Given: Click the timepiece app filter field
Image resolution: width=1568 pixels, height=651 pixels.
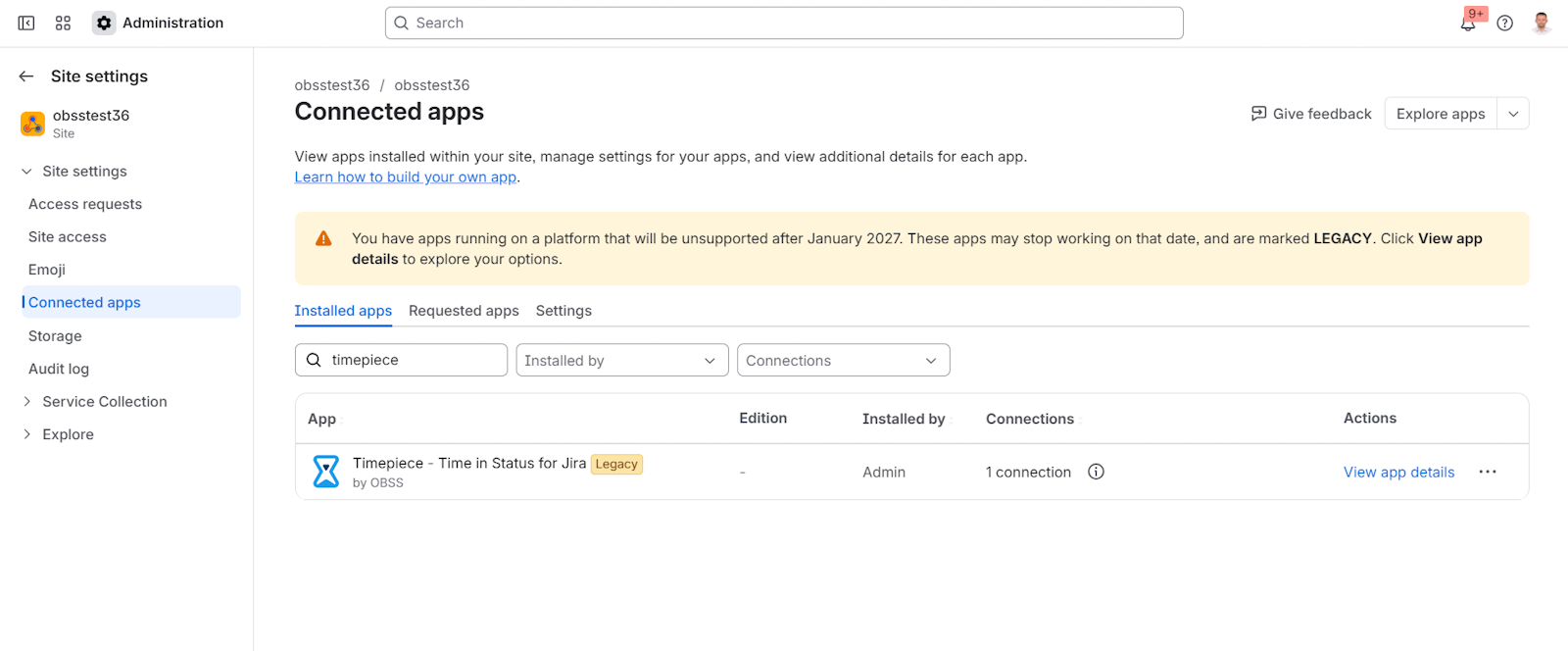Looking at the screenshot, I should [x=401, y=360].
